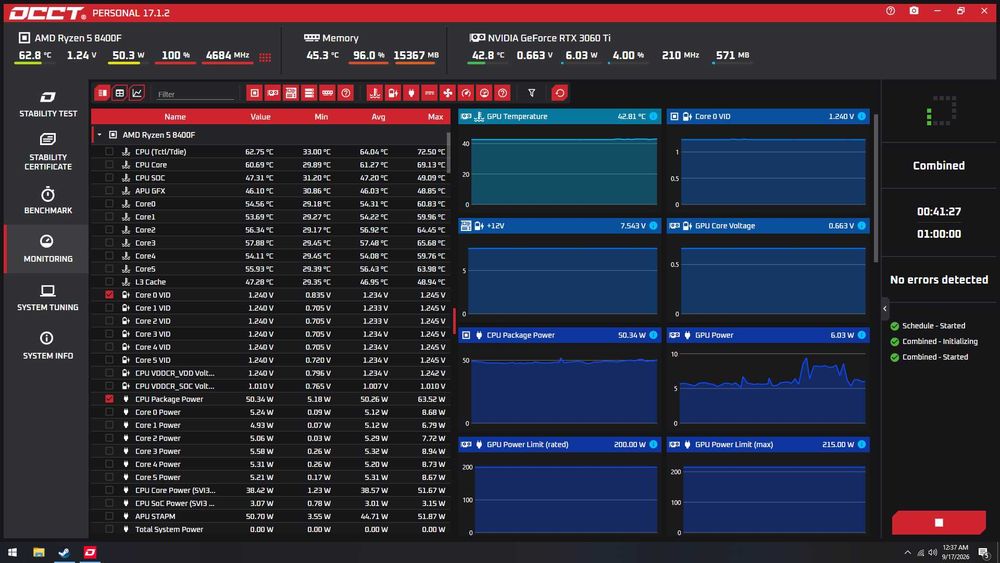This screenshot has height=563, width=1000.
Task: Switch to table-only grid view icon
Action: point(119,93)
